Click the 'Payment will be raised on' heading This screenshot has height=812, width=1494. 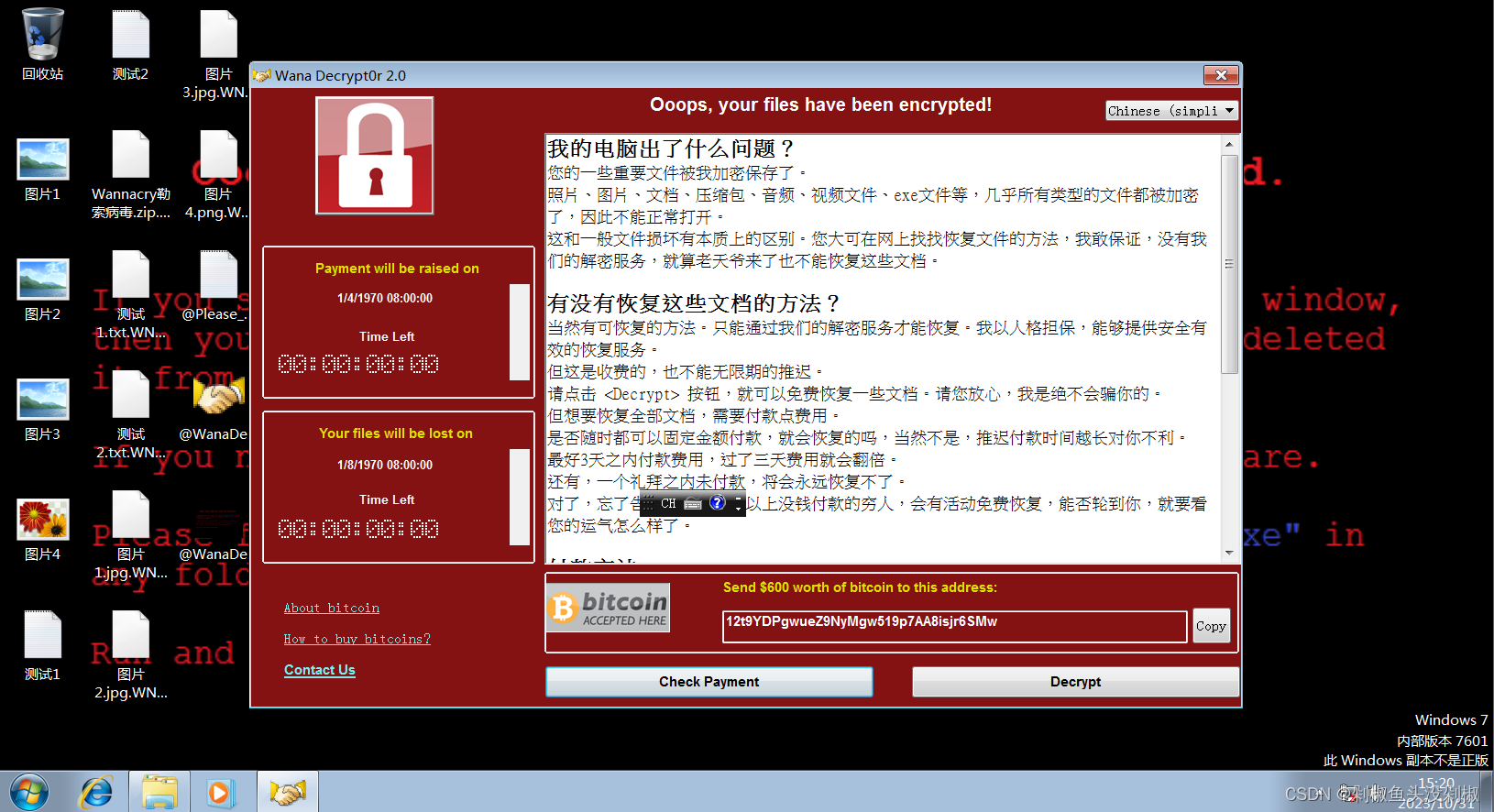(397, 269)
